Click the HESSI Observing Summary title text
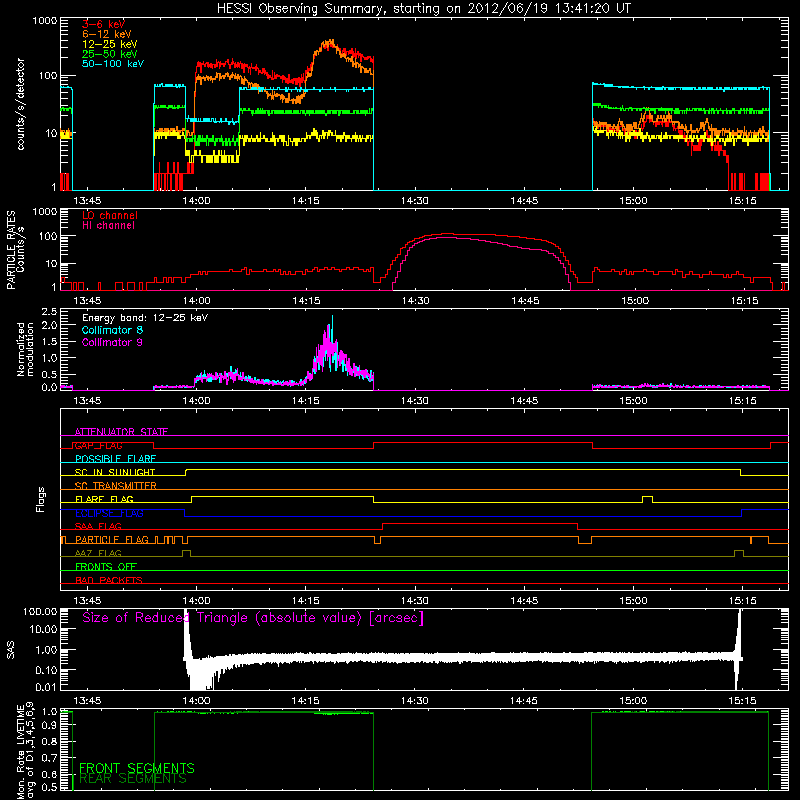The image size is (800, 800). [423, 9]
